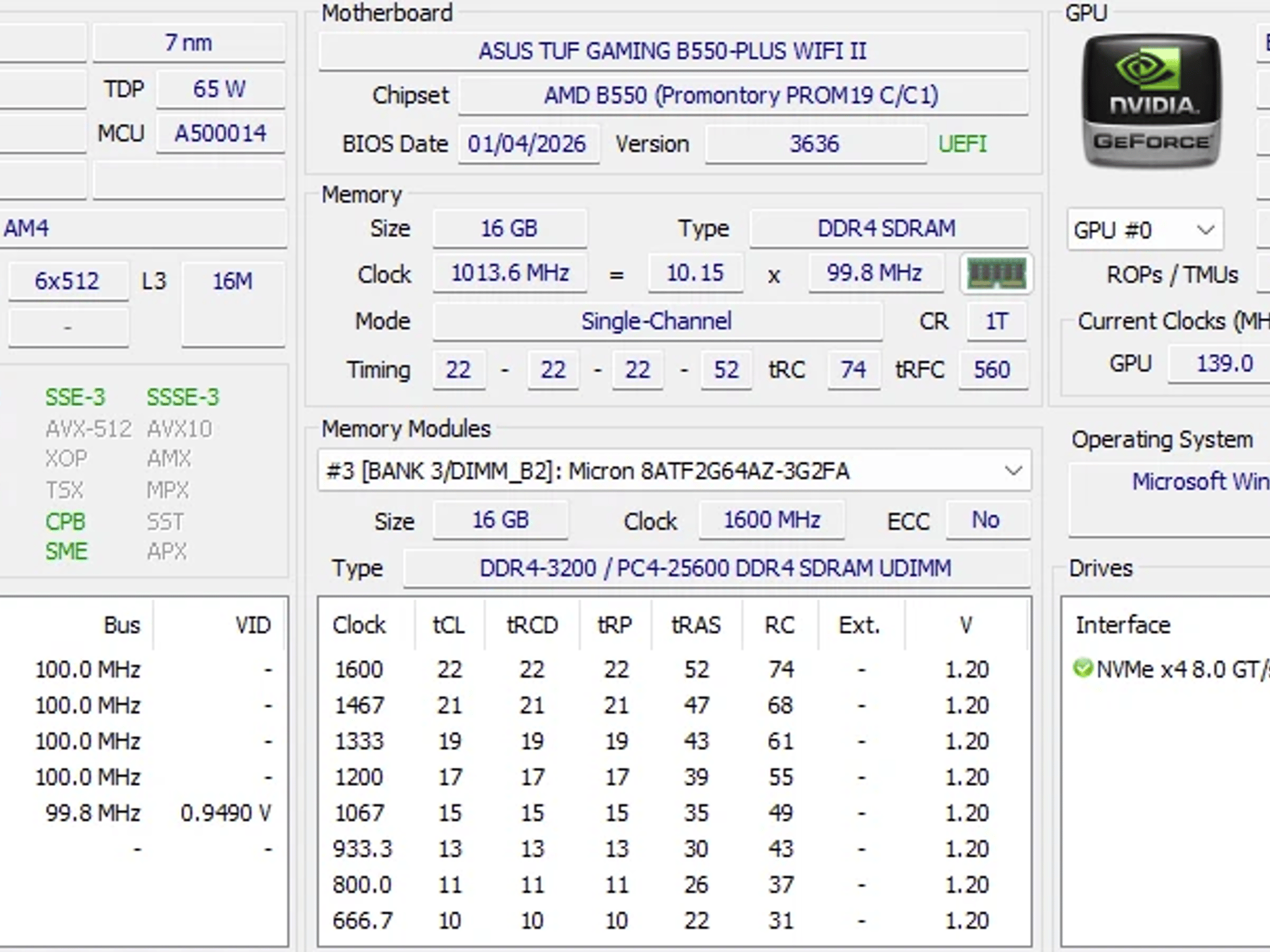The height and width of the screenshot is (952, 1270).
Task: Select the 1067 clock row in timings table
Action: [675, 813]
